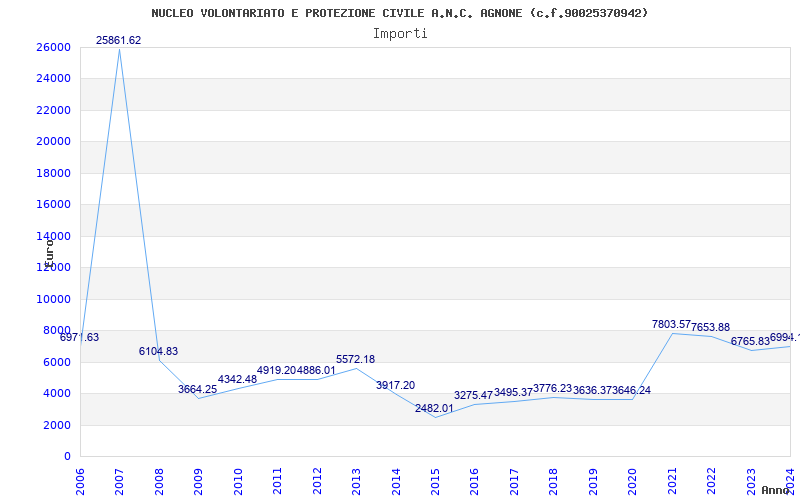The width and height of the screenshot is (800, 500).
Task: Select the 2010 x-axis year label
Action: 238,481
